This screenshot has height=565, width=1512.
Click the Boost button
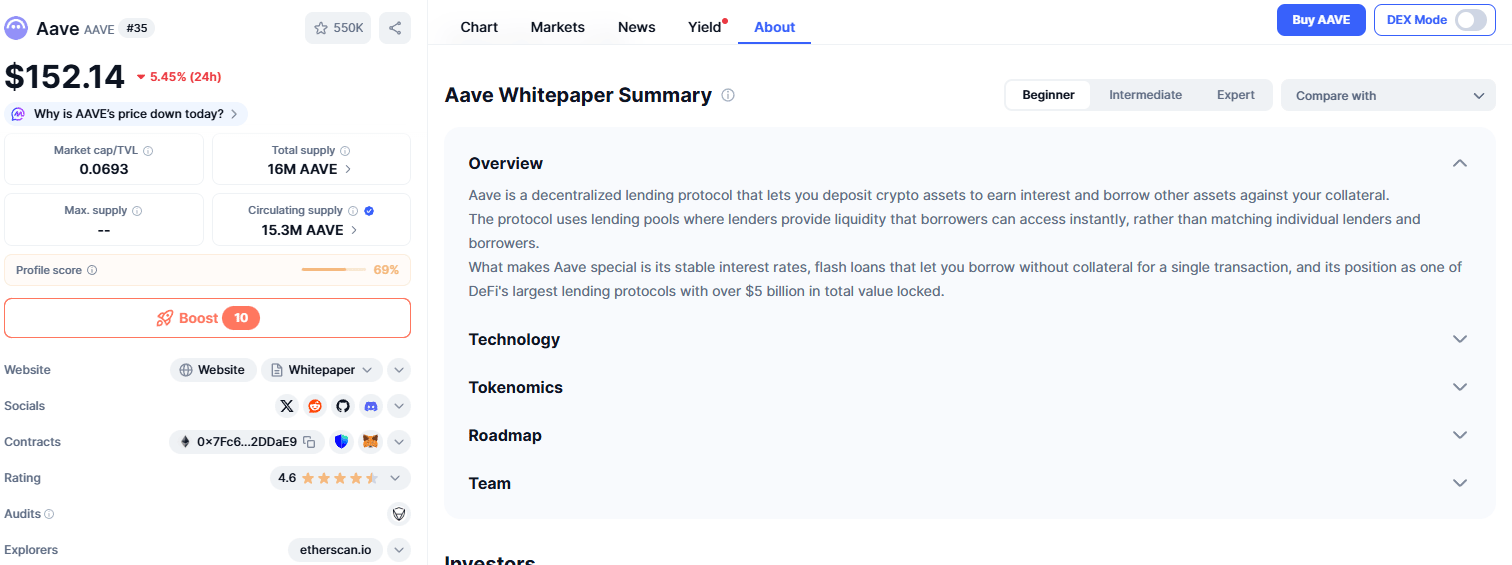tap(208, 318)
